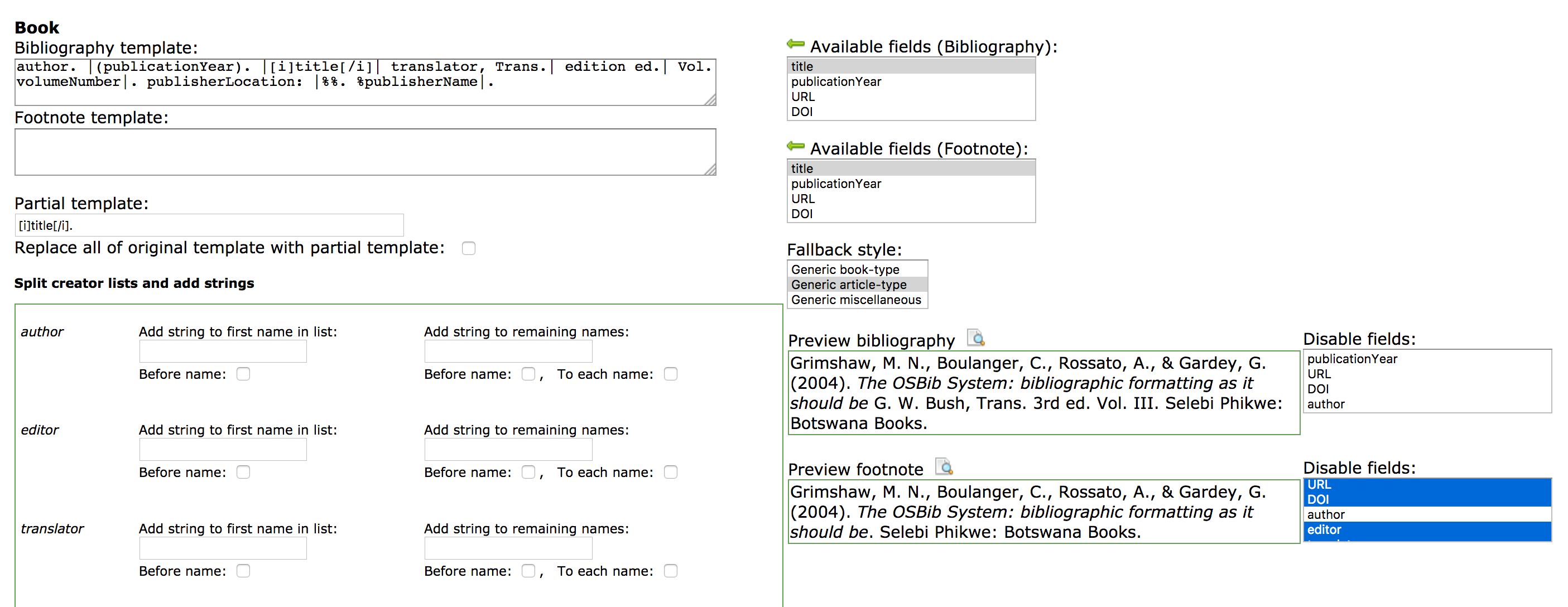Choose Generic book-type fallback style

pyautogui.click(x=858, y=269)
